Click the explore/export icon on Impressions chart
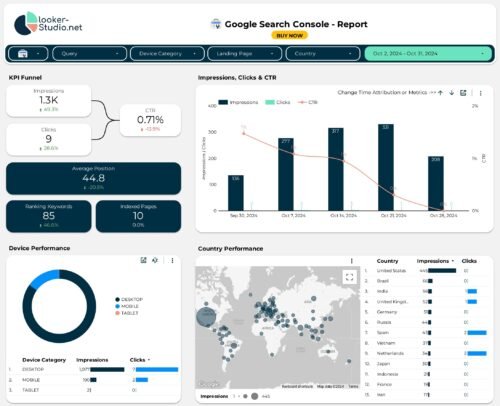The width and height of the screenshot is (500, 406). [x=463, y=93]
